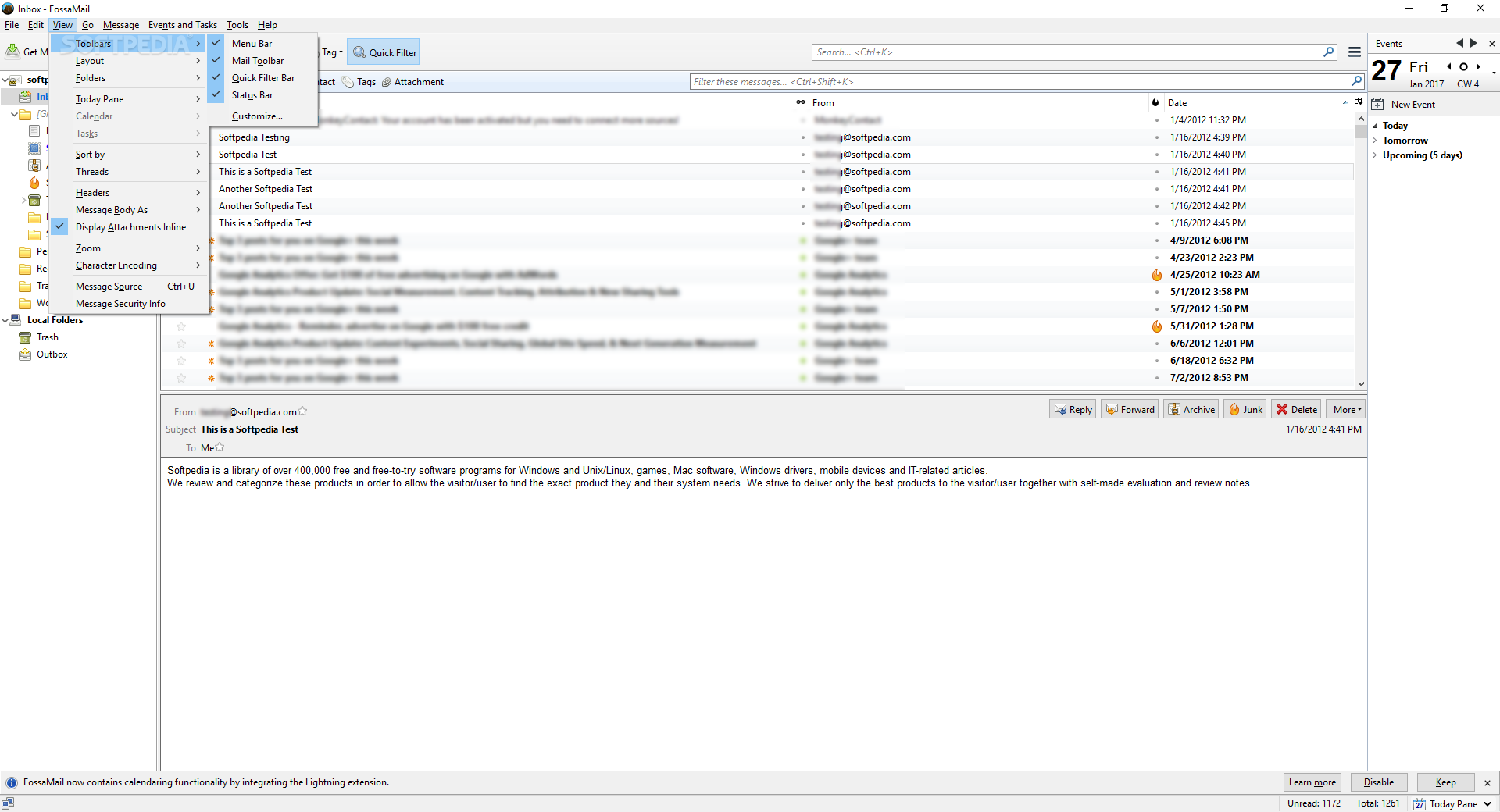Expand the Tomorrow section
This screenshot has width=1500, height=812.
coord(1376,141)
